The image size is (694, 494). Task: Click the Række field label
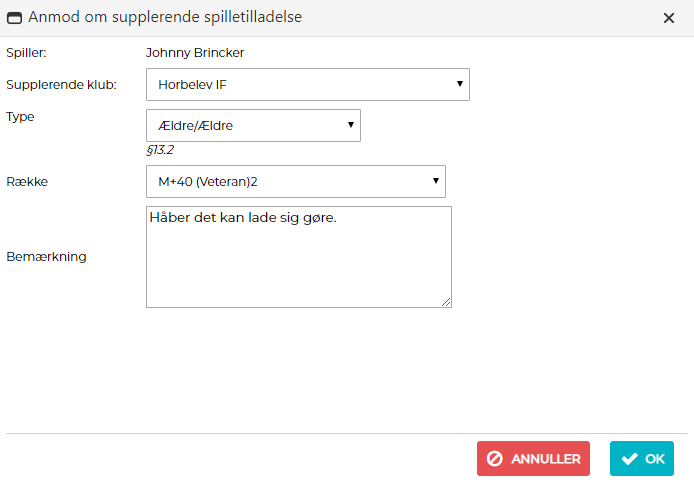click(27, 182)
